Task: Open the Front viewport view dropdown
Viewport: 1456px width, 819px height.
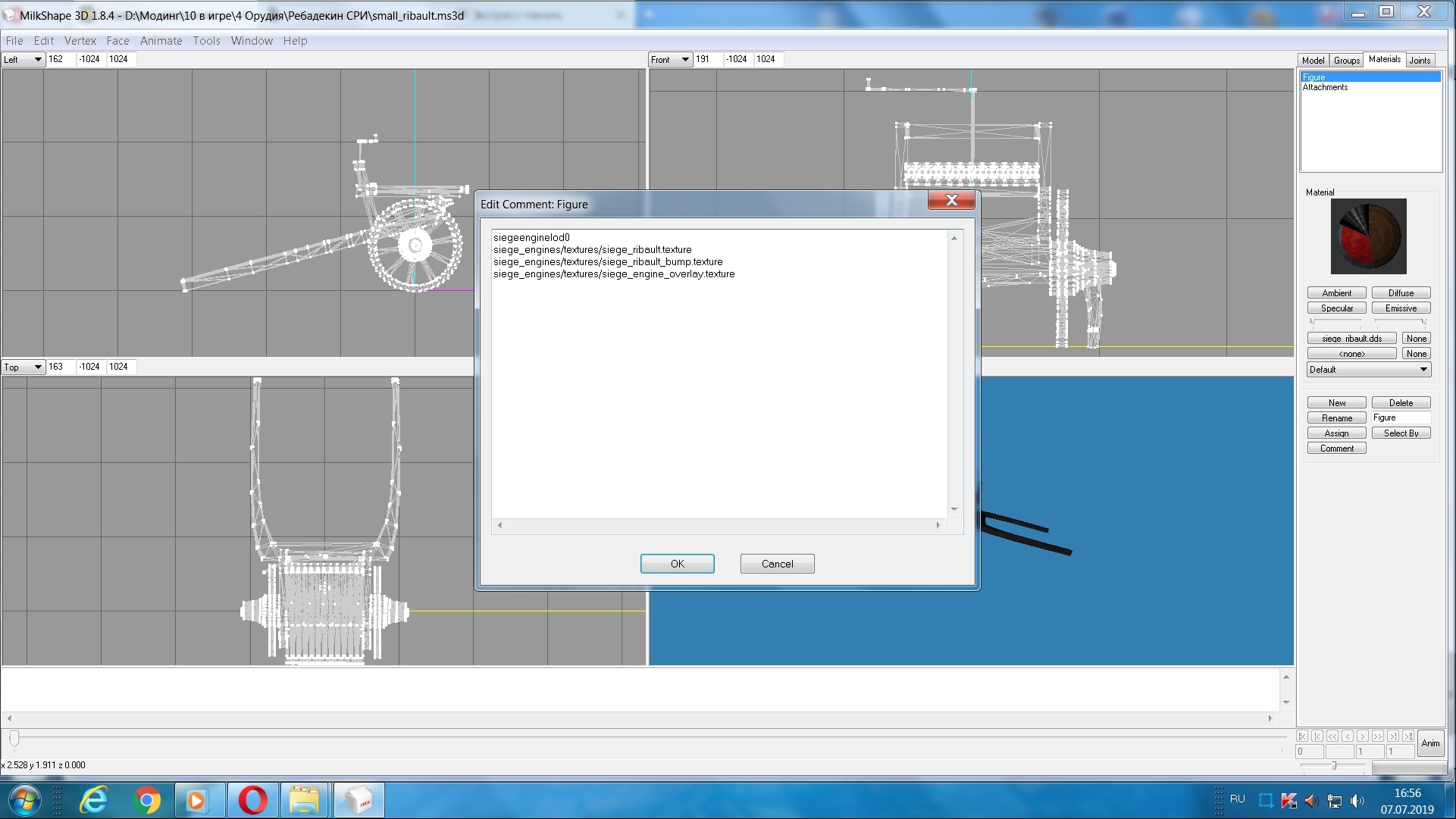Action: pos(671,59)
